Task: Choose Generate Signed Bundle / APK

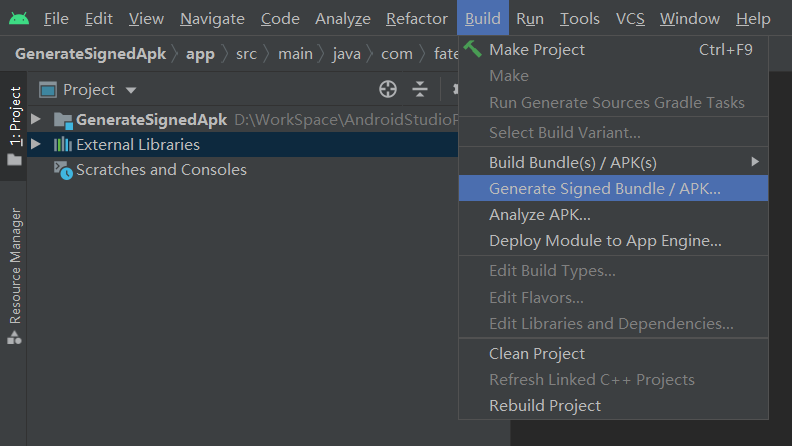Action: point(613,188)
